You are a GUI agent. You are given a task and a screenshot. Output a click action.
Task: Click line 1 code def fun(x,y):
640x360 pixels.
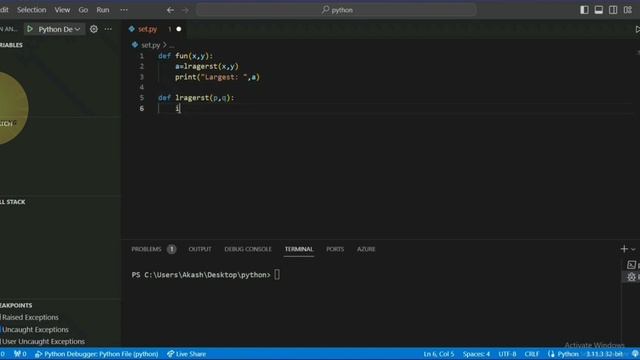[x=186, y=56]
